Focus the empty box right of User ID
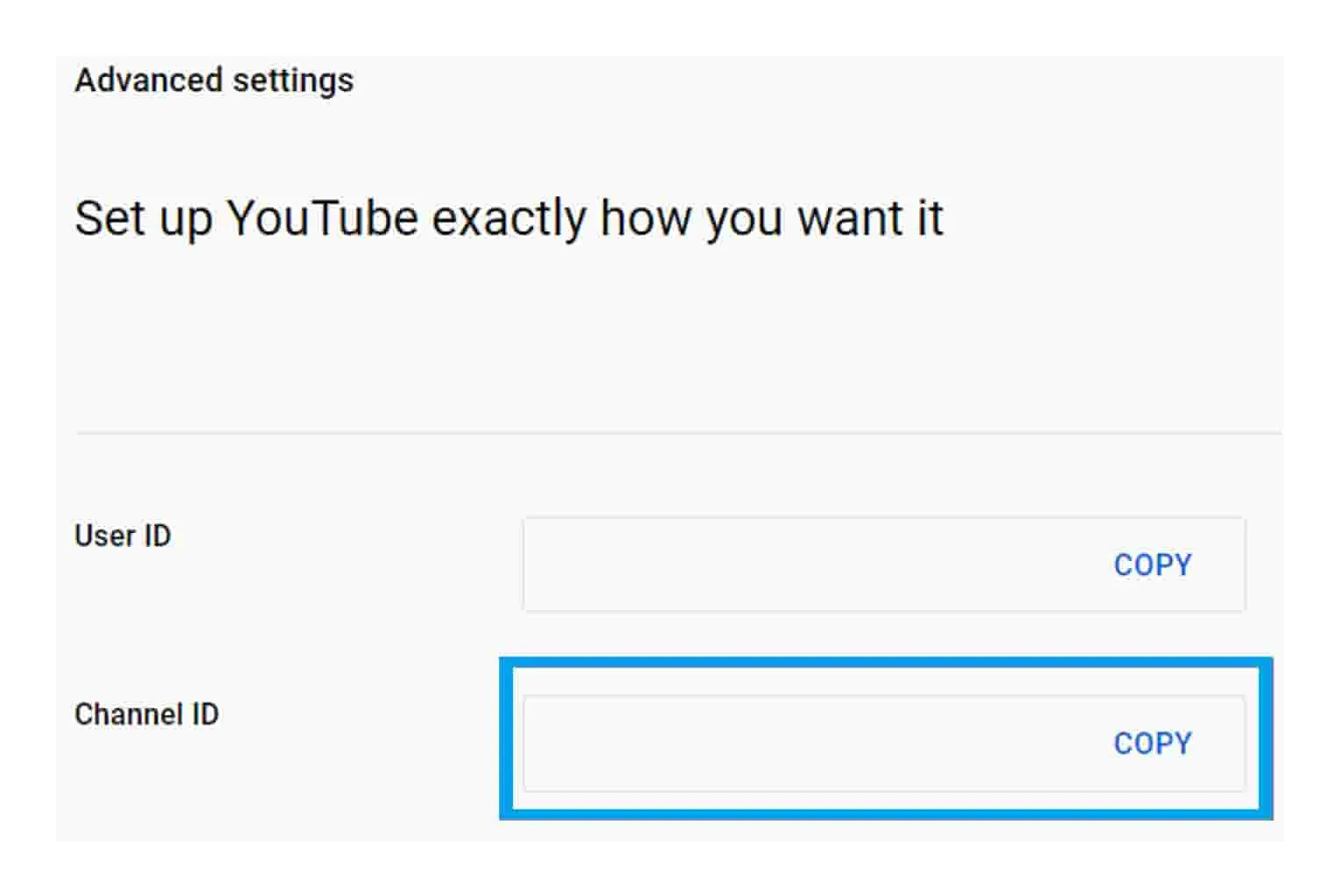The width and height of the screenshot is (1342, 896). (789, 565)
